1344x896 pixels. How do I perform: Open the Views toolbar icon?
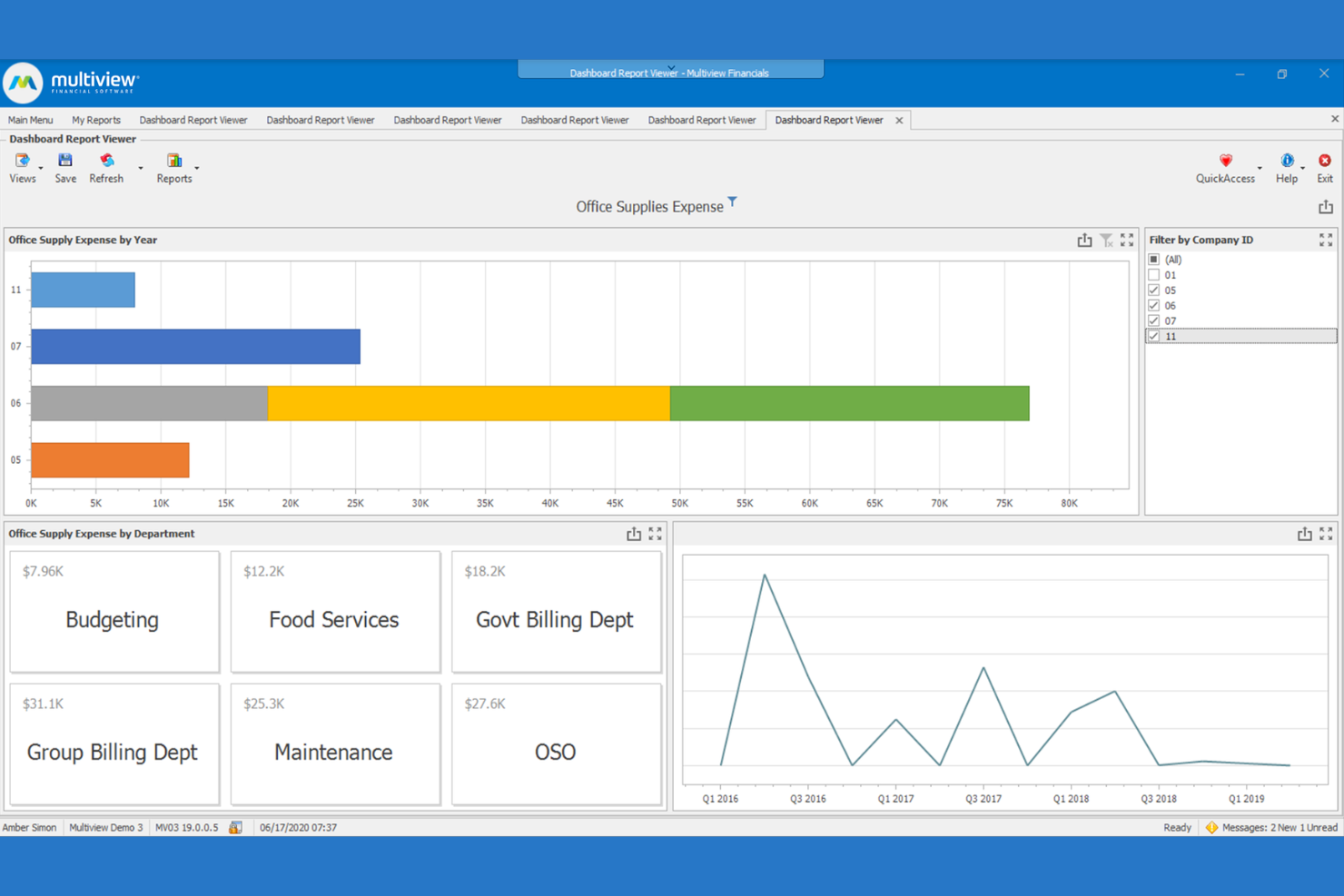(x=22, y=161)
